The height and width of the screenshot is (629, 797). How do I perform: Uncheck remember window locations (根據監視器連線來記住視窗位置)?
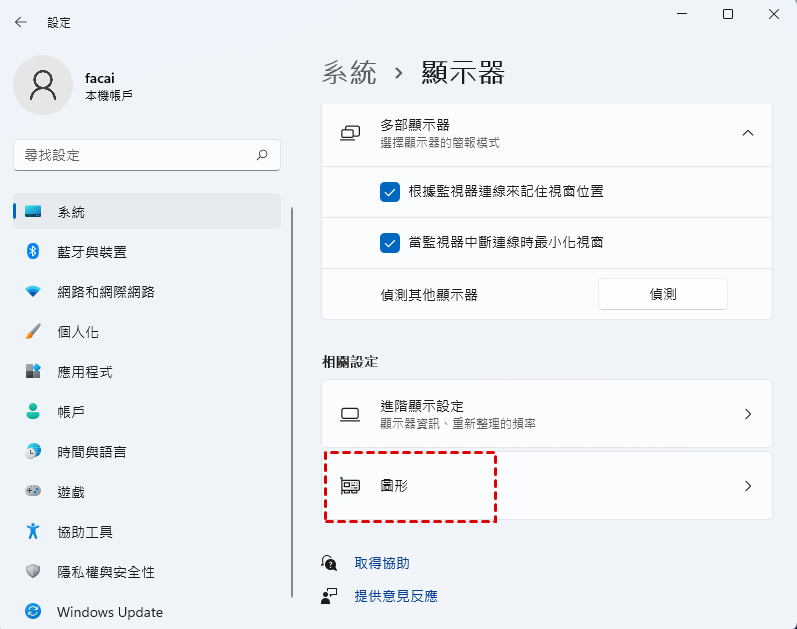coord(390,191)
